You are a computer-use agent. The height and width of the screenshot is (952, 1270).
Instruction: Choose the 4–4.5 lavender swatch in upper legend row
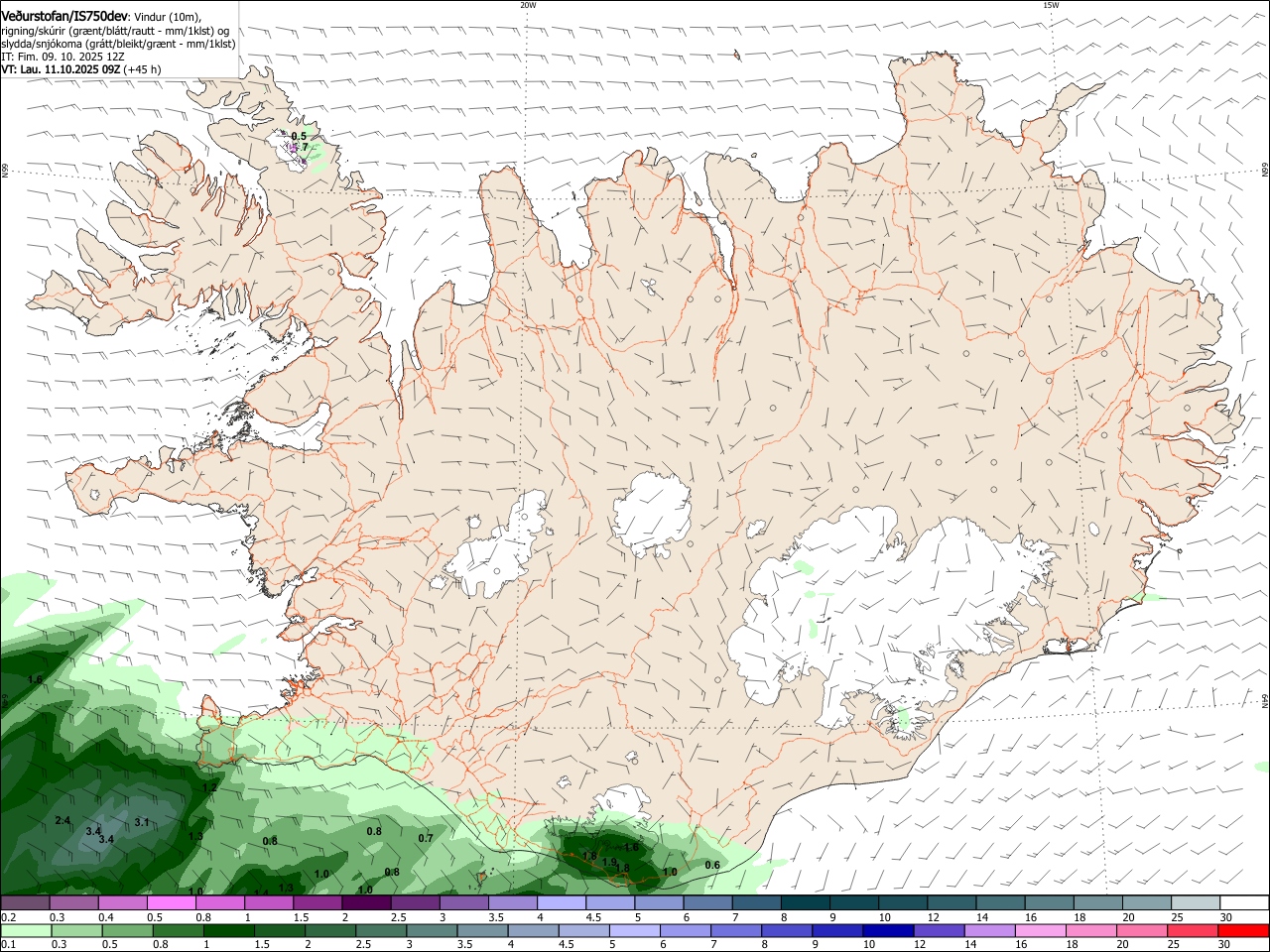tap(562, 902)
